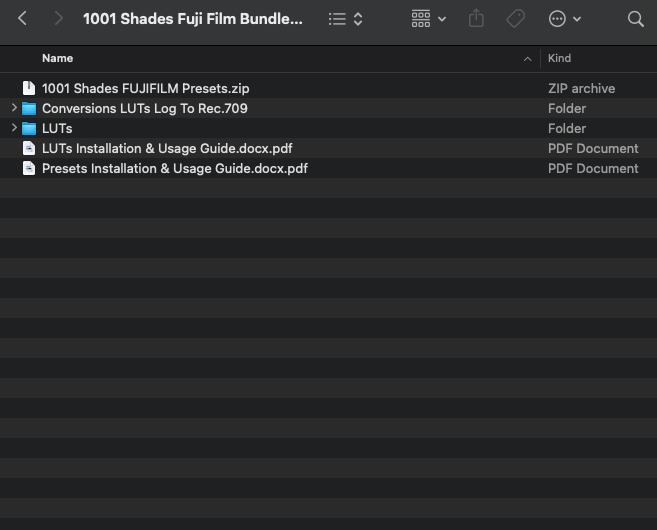This screenshot has height=530, width=657.
Task: Toggle the Name sort direction caret
Action: point(528,59)
